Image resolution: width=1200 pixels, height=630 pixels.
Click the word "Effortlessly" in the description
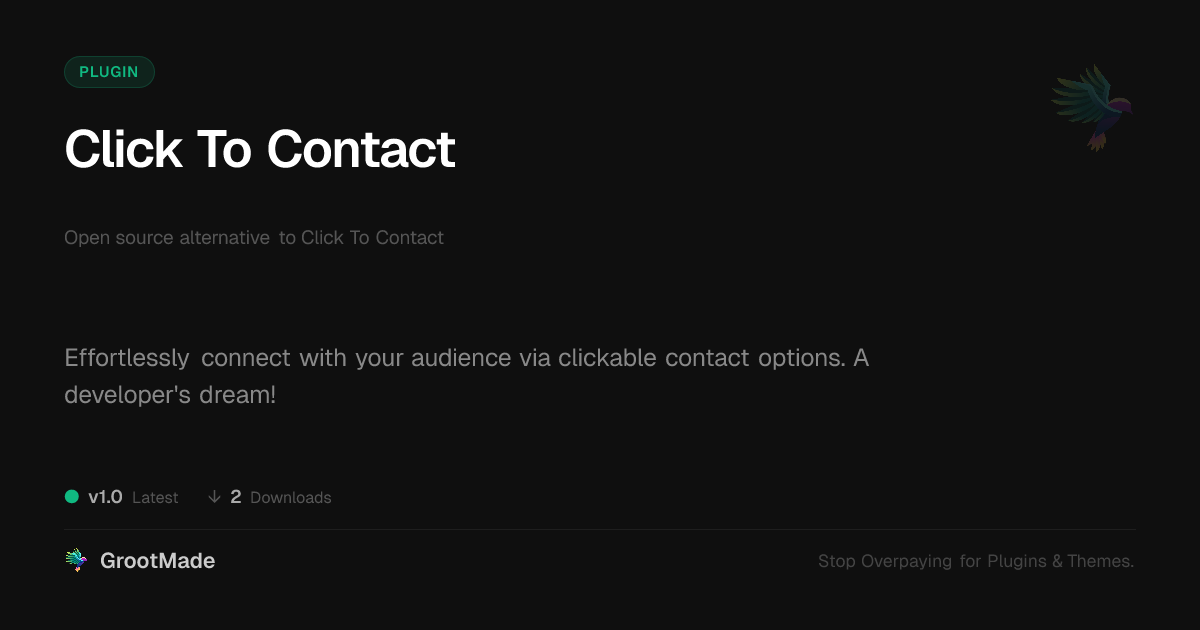127,358
